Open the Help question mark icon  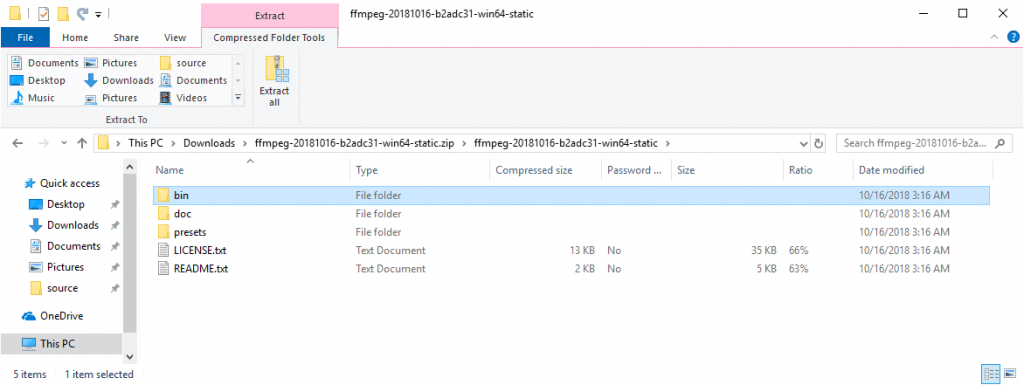coord(1013,37)
